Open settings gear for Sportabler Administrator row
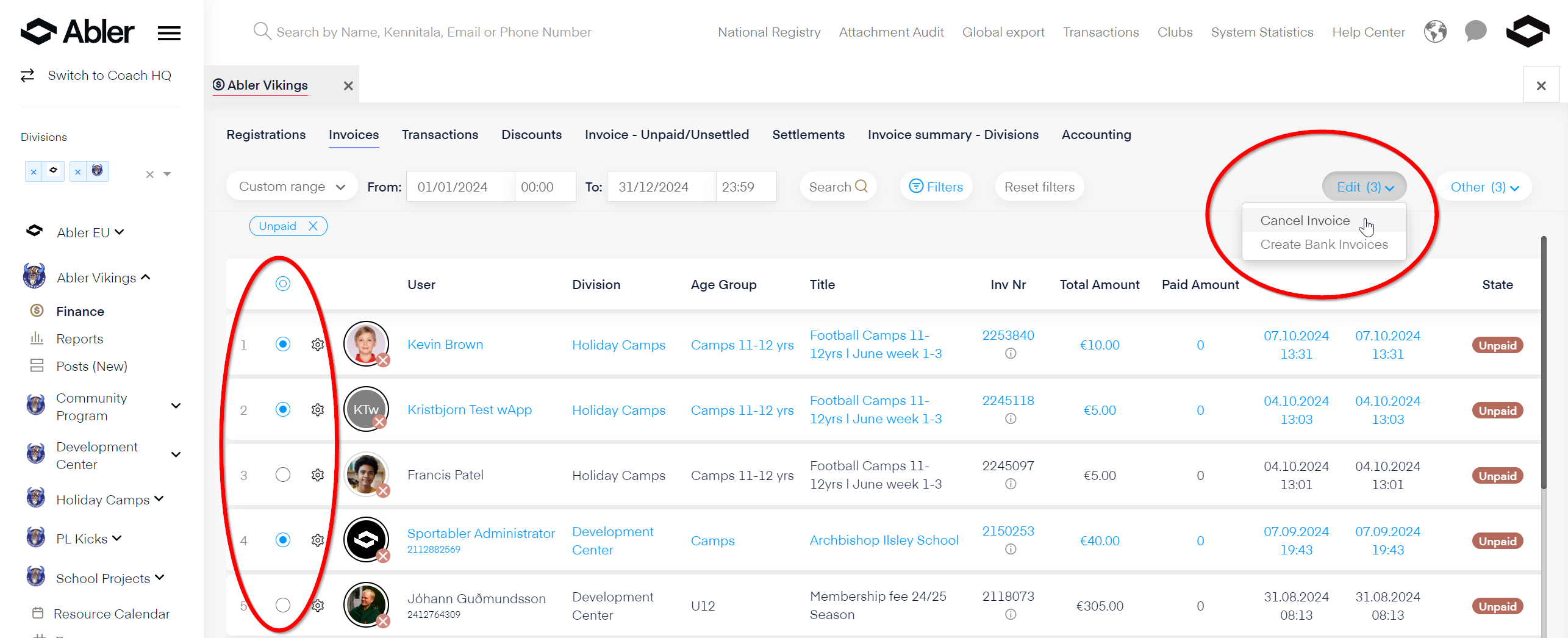Image resolution: width=1568 pixels, height=638 pixels. coord(318,540)
